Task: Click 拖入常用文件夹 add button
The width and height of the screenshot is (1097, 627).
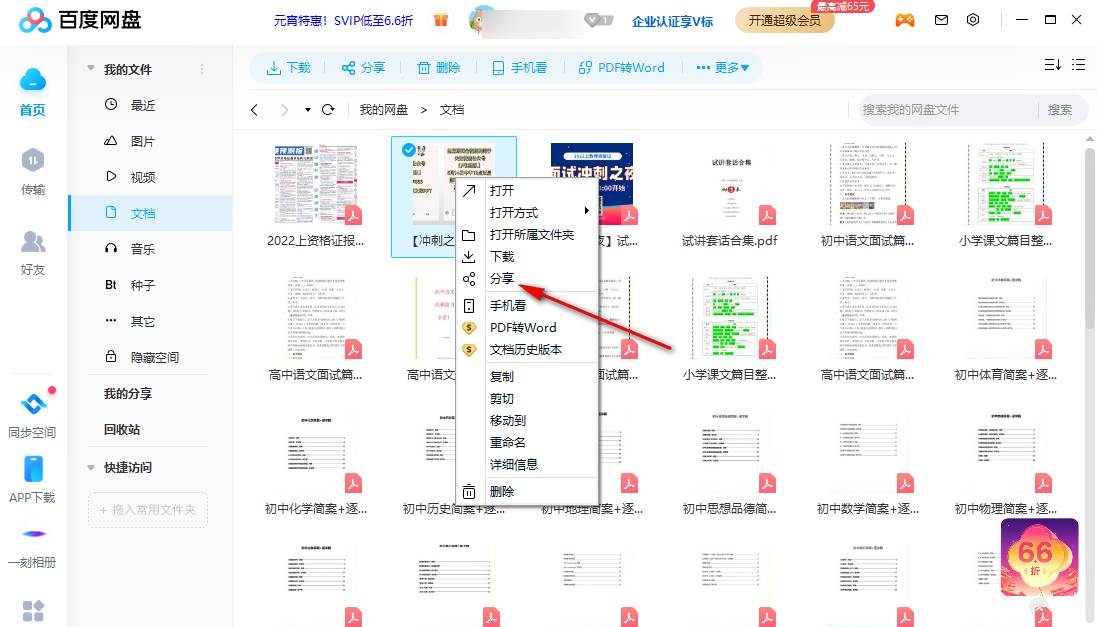Action: click(x=148, y=509)
